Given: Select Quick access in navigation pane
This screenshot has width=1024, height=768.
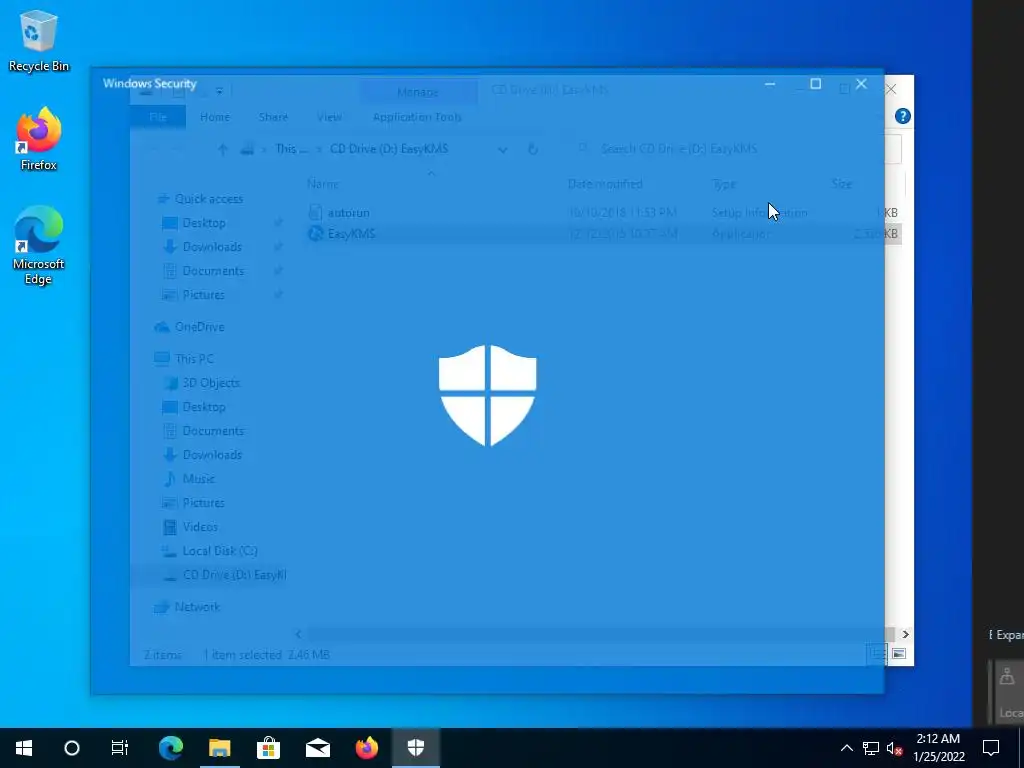Looking at the screenshot, I should (x=209, y=199).
